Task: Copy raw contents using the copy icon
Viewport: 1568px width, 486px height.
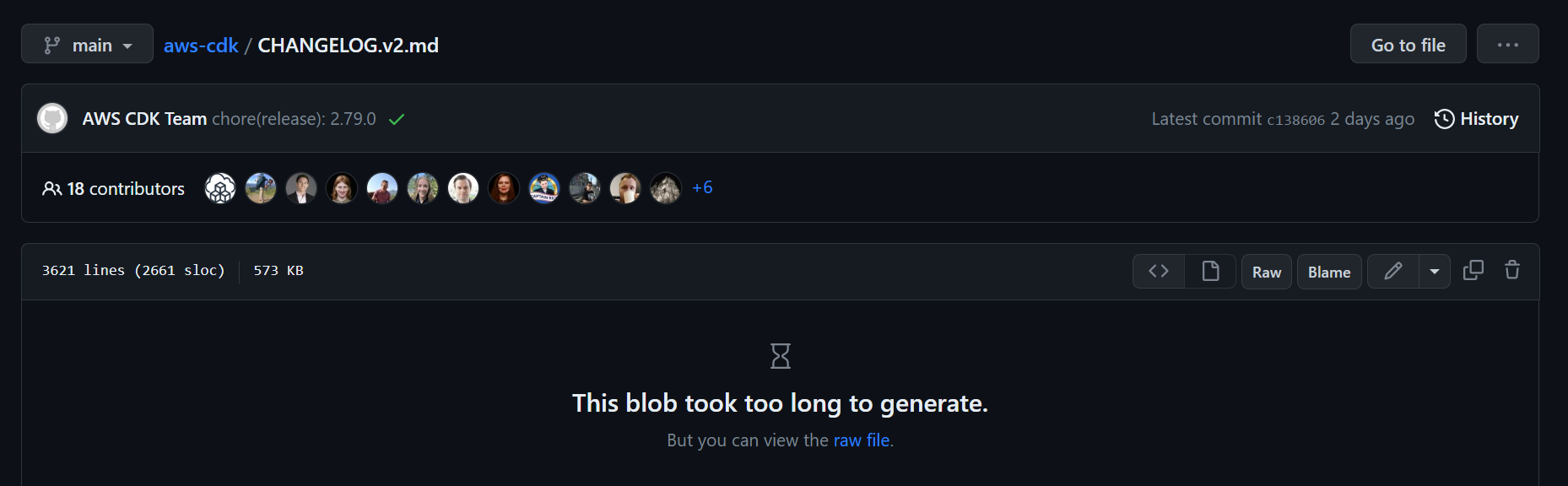Action: 1473,270
